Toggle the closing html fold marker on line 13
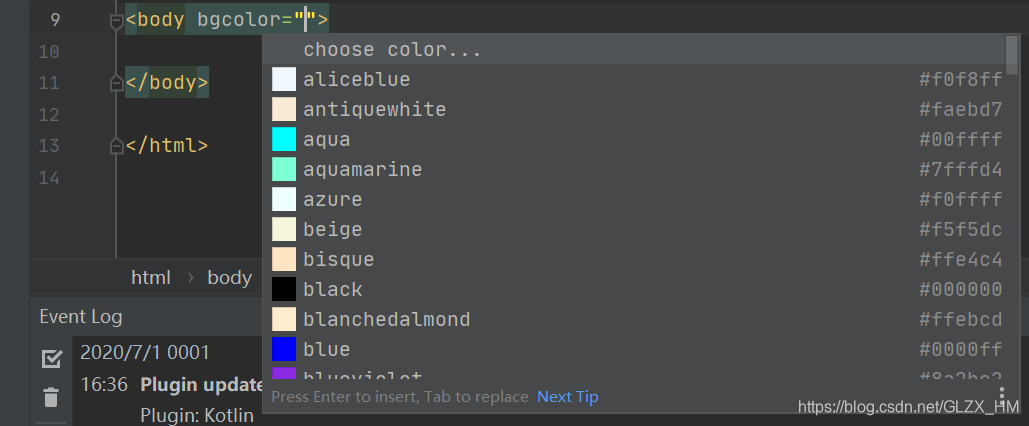Viewport: 1029px width, 426px height. coord(117,146)
